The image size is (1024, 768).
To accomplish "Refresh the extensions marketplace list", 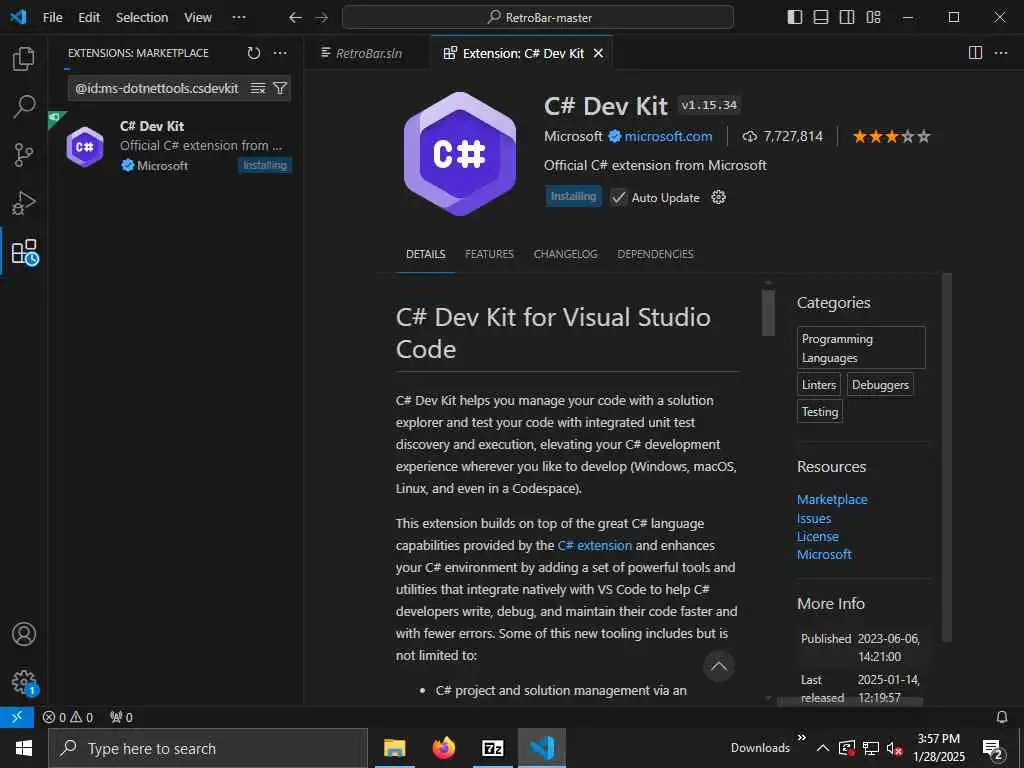I will click(x=253, y=53).
